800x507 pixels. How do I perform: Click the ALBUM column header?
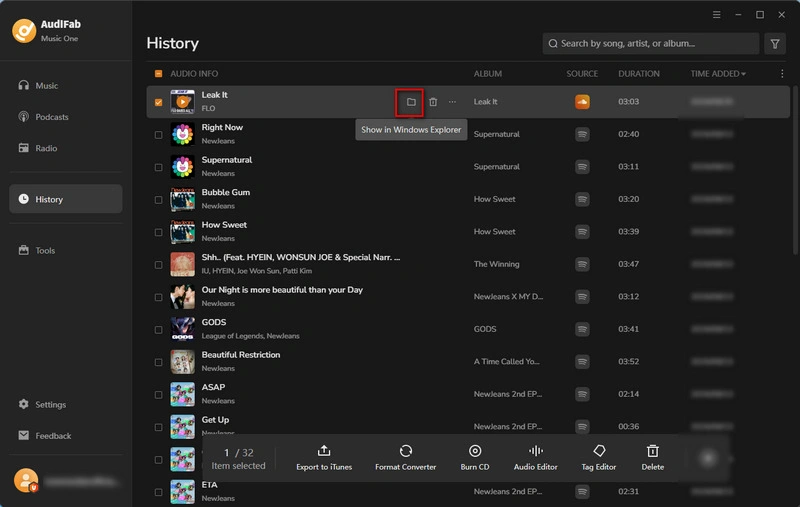pos(488,74)
